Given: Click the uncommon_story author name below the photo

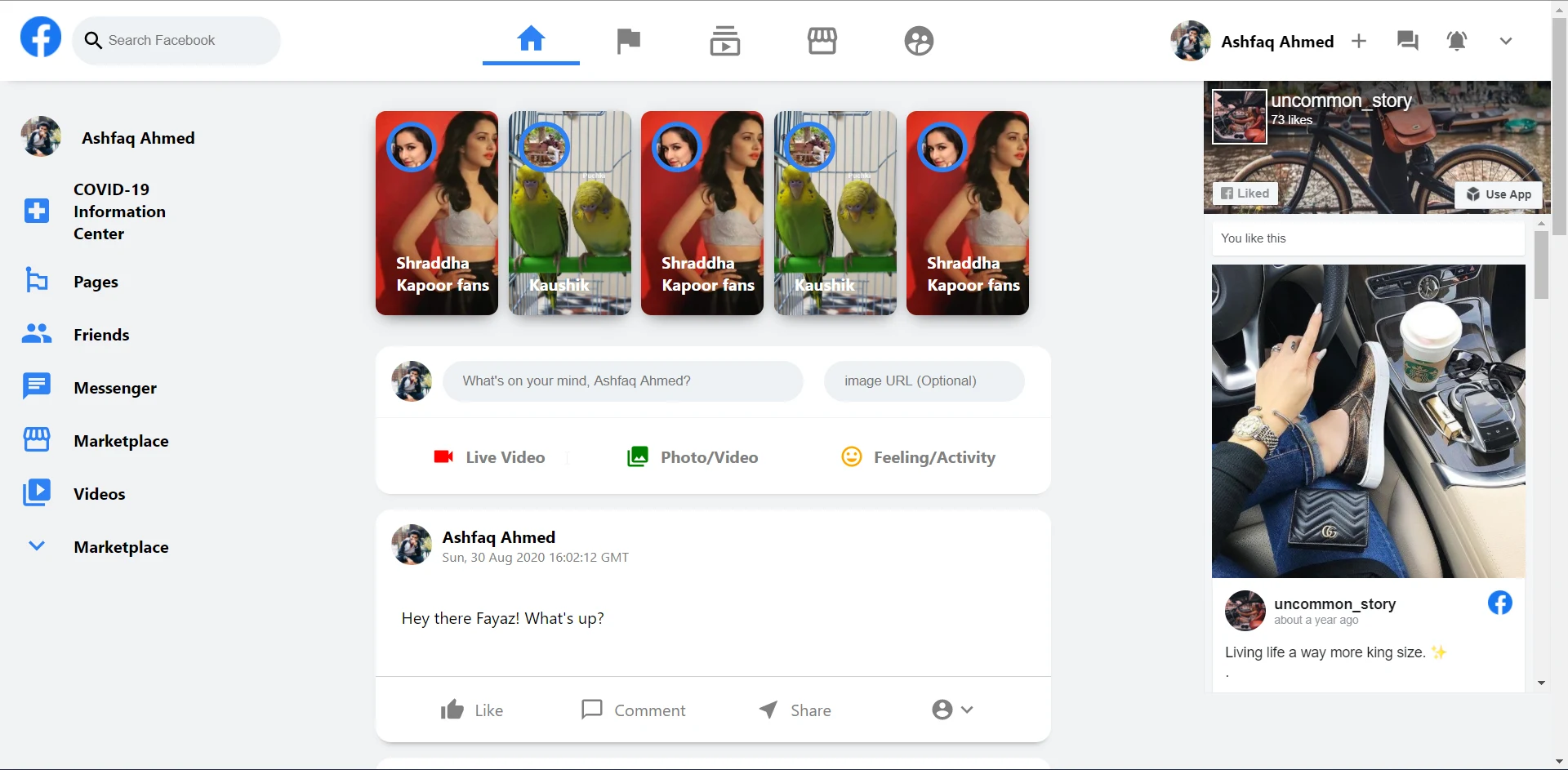Looking at the screenshot, I should [x=1334, y=604].
